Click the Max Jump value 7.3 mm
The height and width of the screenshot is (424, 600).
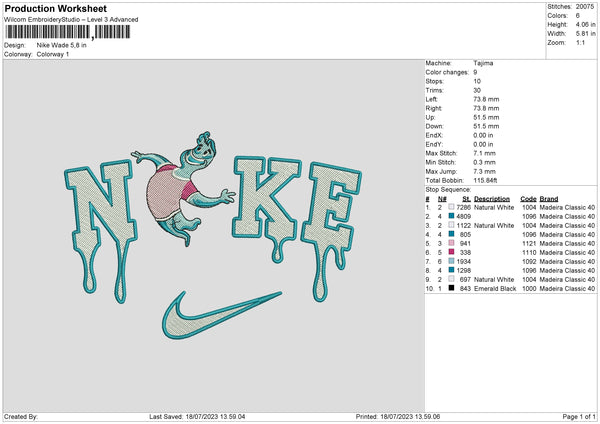[x=484, y=171]
